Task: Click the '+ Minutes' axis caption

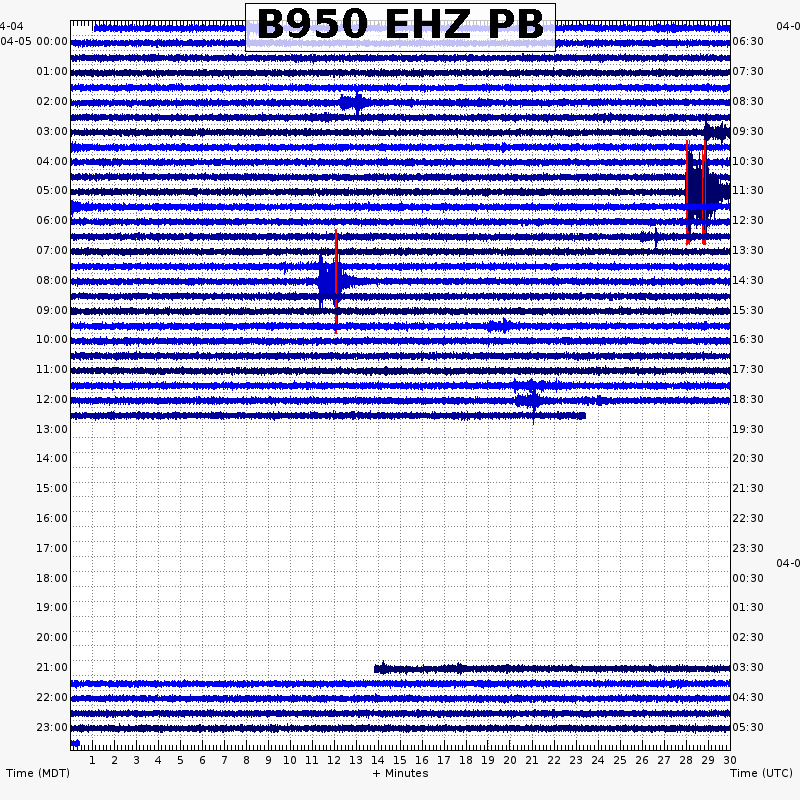Action: point(401,773)
